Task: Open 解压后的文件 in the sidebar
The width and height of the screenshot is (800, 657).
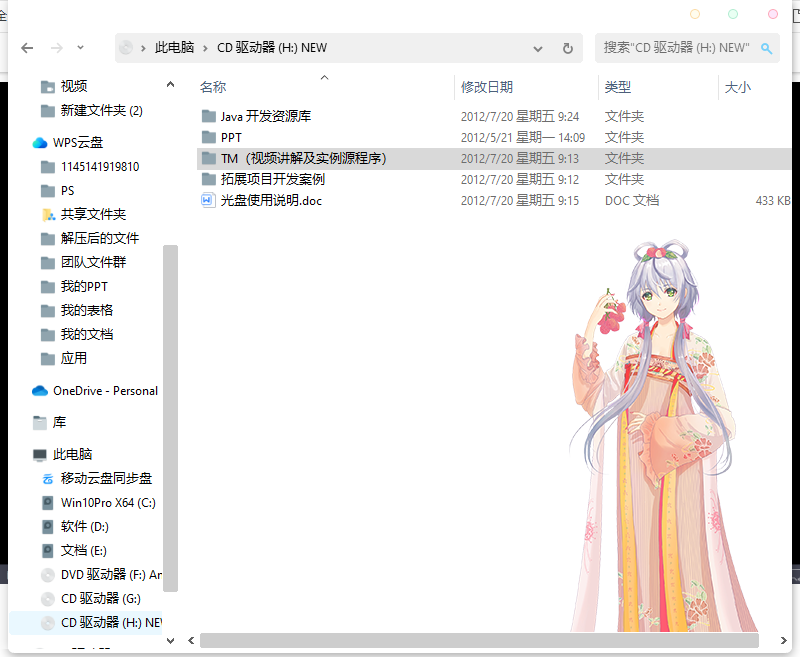Action: click(99, 238)
